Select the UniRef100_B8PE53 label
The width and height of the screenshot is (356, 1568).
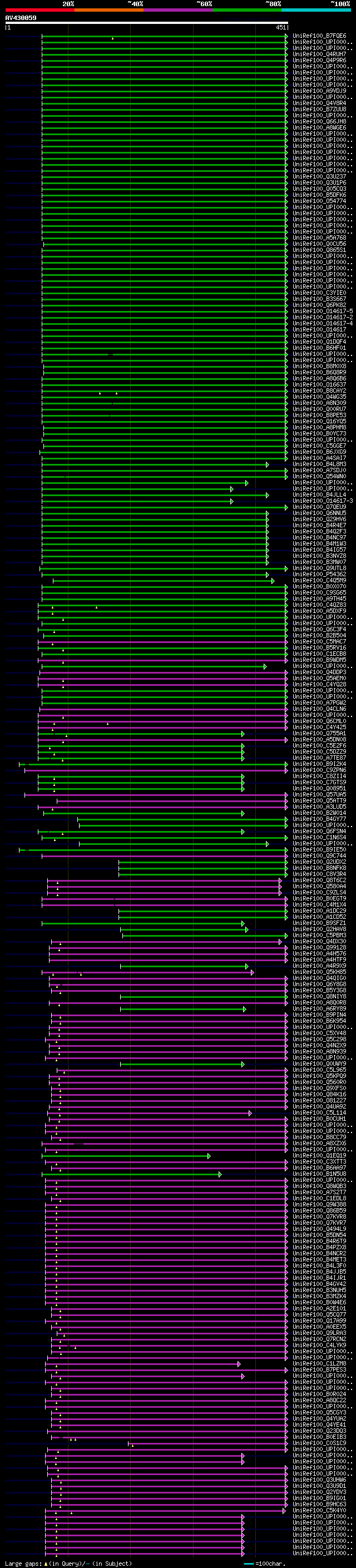[x=319, y=415]
